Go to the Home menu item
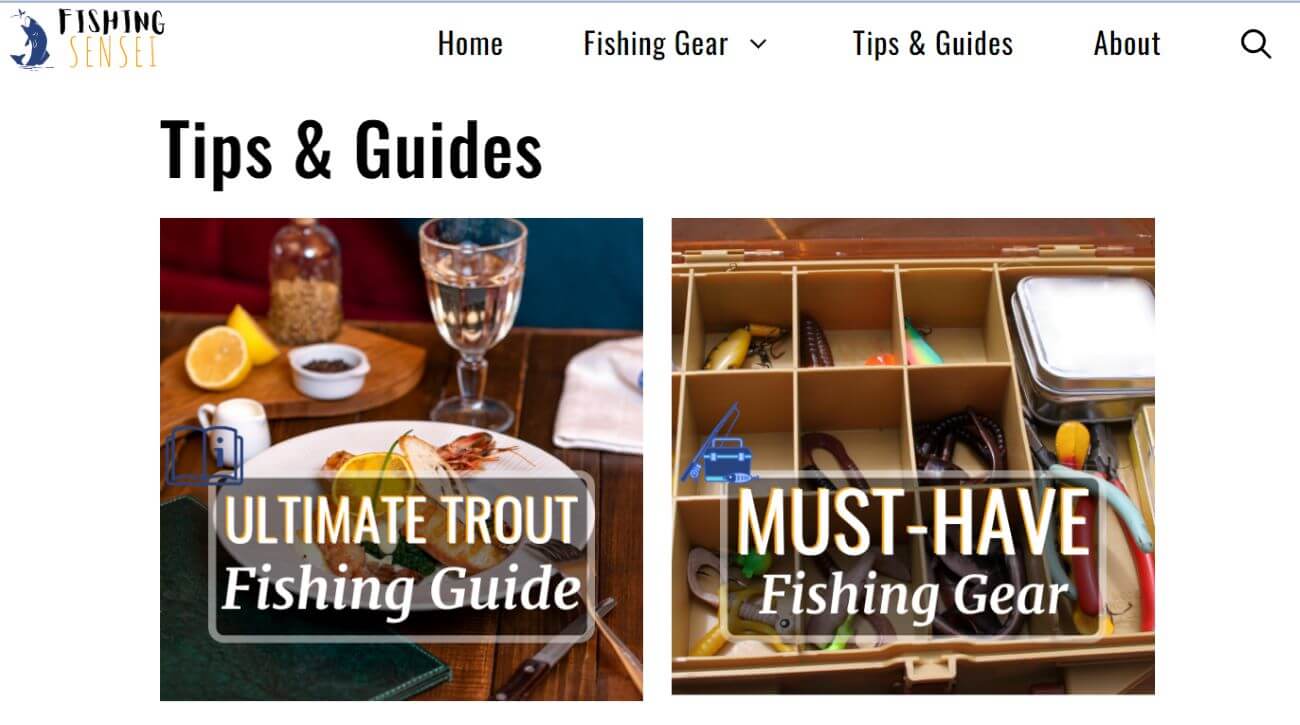Screen dimensions: 1300x725 tap(470, 44)
